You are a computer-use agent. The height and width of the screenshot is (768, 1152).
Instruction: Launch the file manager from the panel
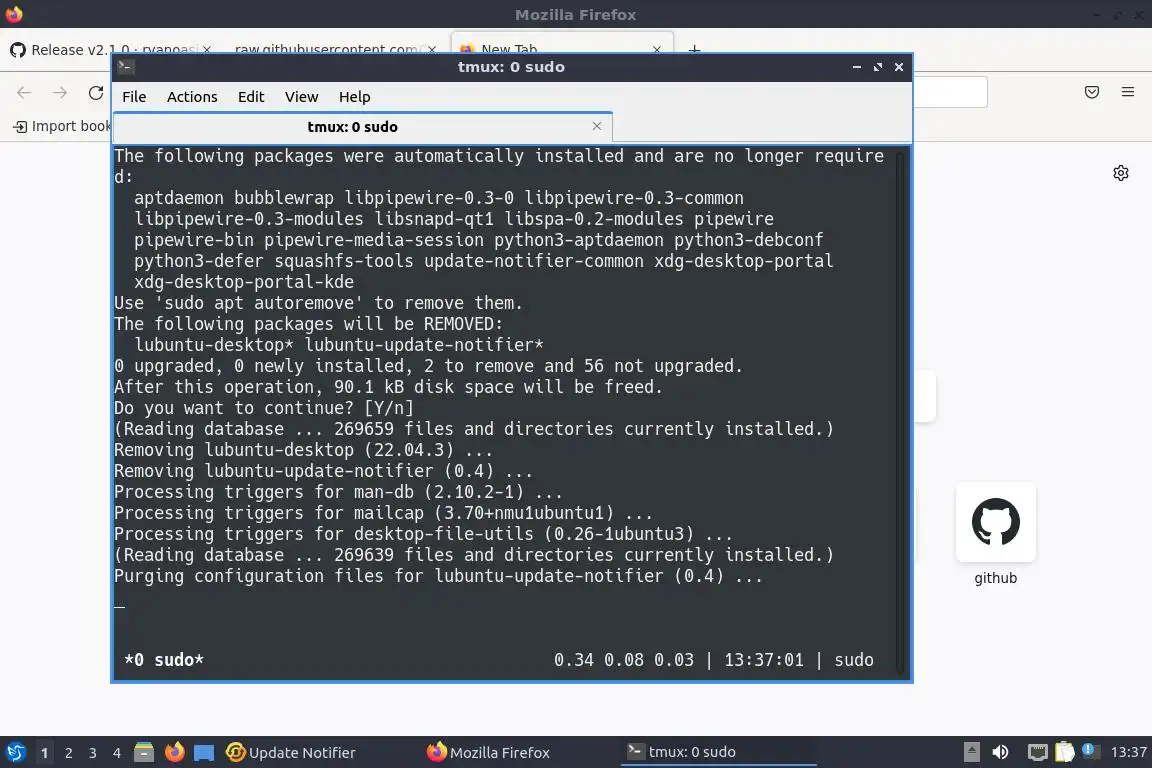(144, 753)
